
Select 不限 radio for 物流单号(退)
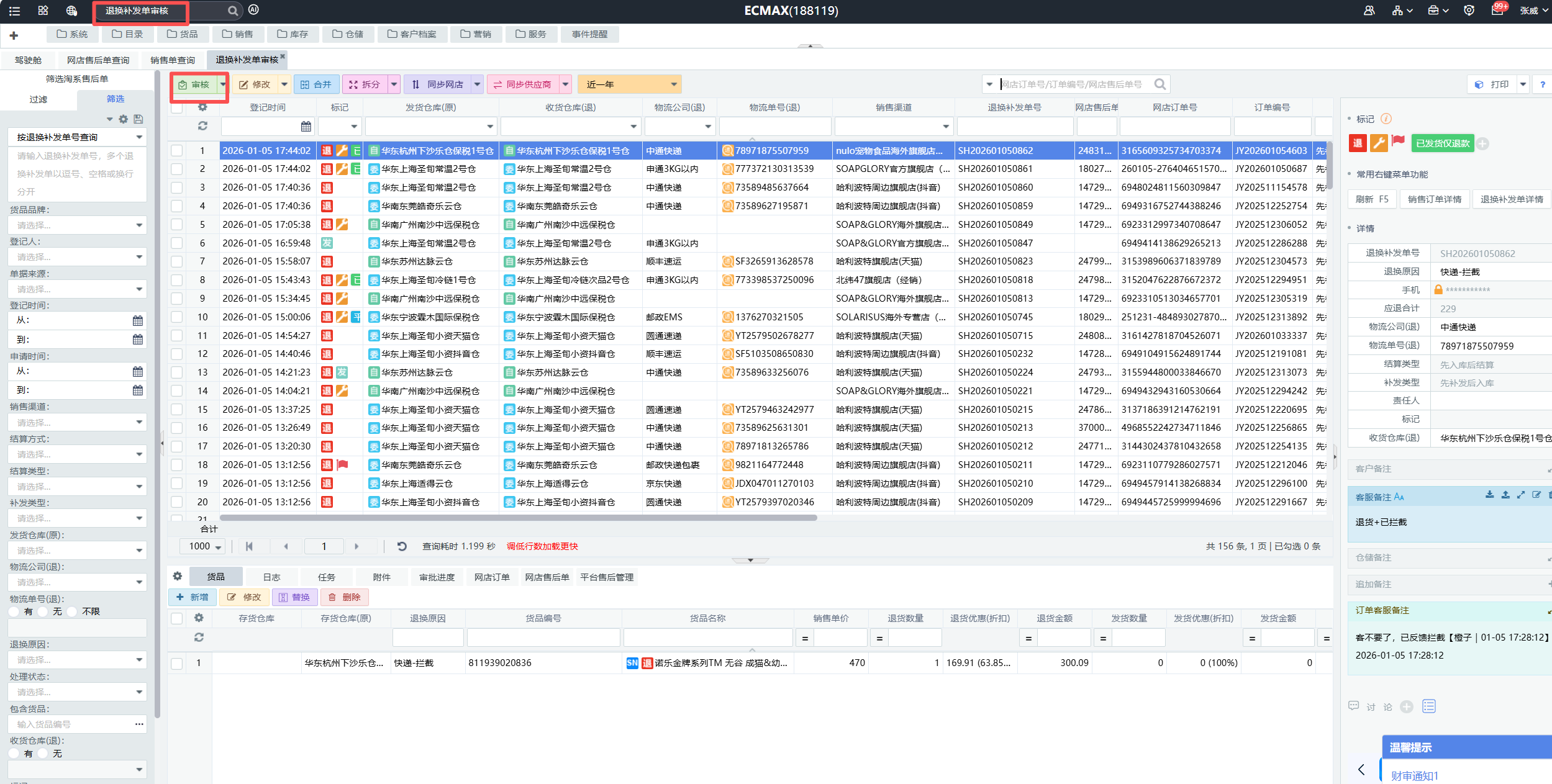point(72,612)
